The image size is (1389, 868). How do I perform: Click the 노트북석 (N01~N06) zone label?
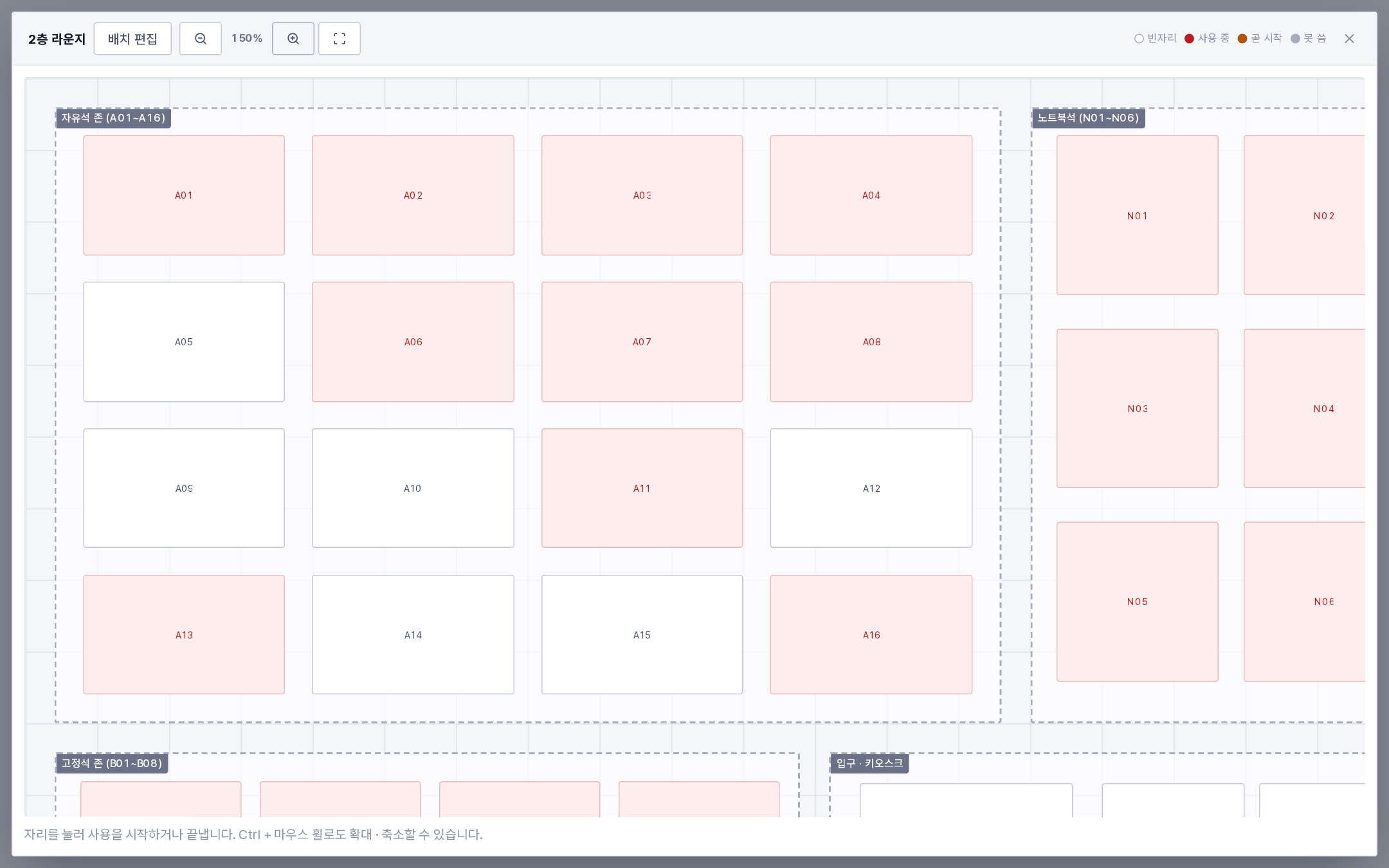pos(1088,118)
